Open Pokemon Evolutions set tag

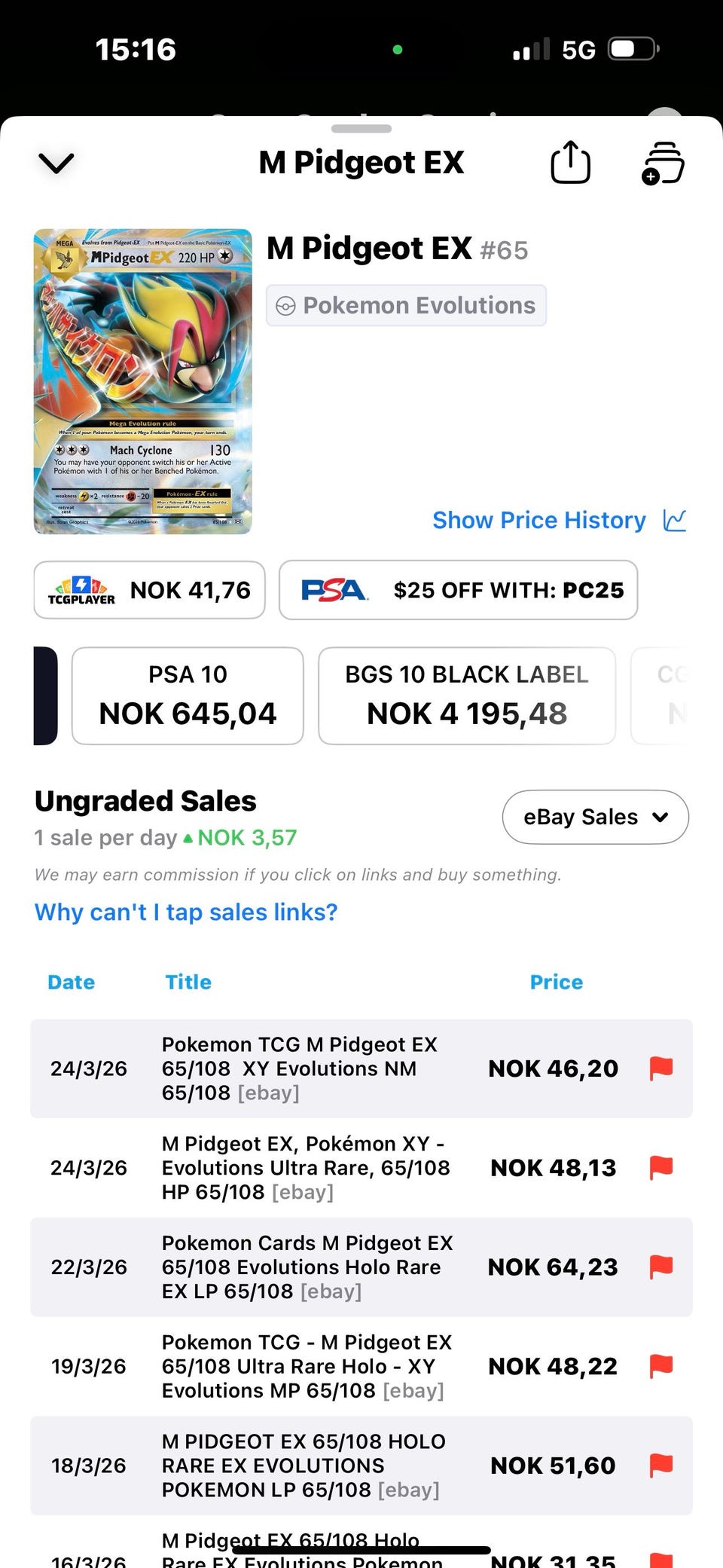(406, 305)
